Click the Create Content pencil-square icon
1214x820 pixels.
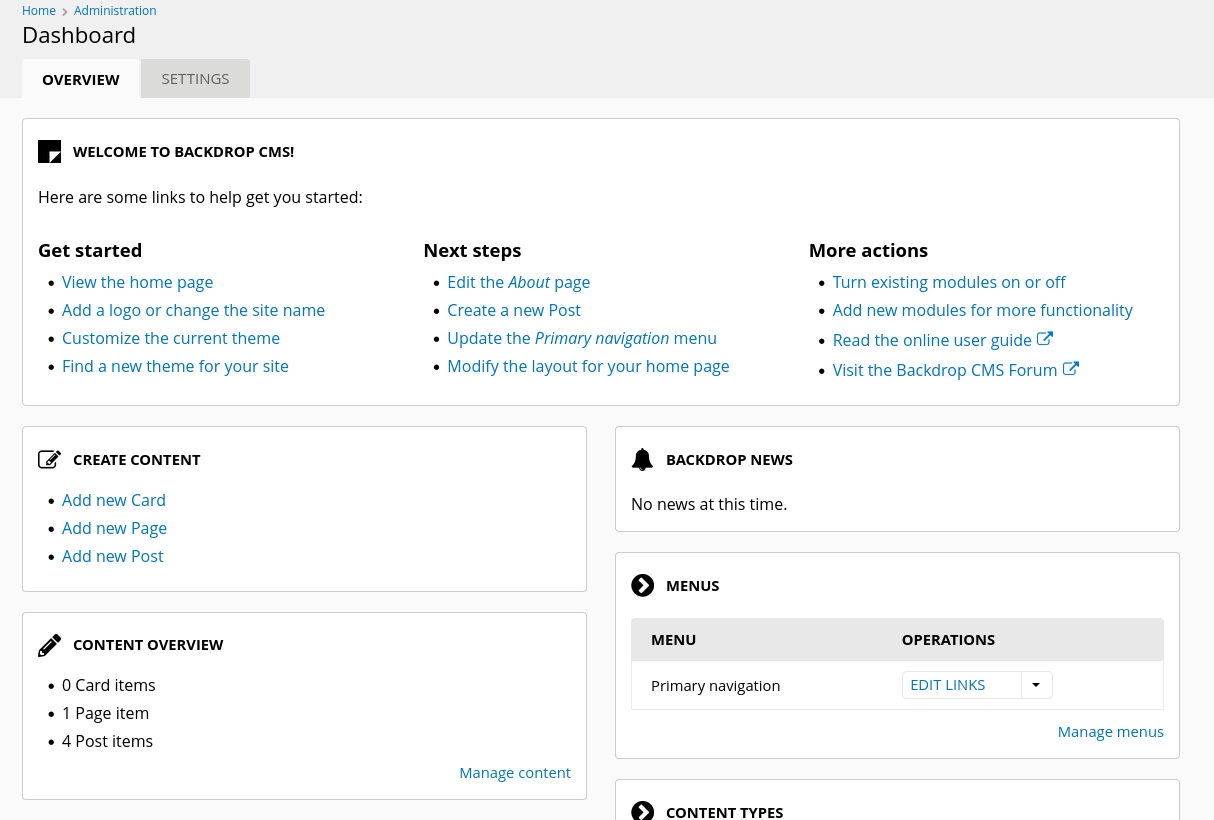(x=50, y=460)
